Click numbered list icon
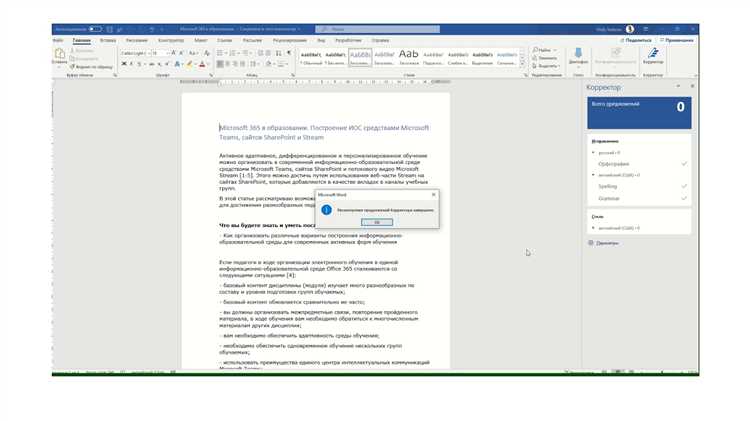The width and height of the screenshot is (750, 421). click(x=232, y=53)
